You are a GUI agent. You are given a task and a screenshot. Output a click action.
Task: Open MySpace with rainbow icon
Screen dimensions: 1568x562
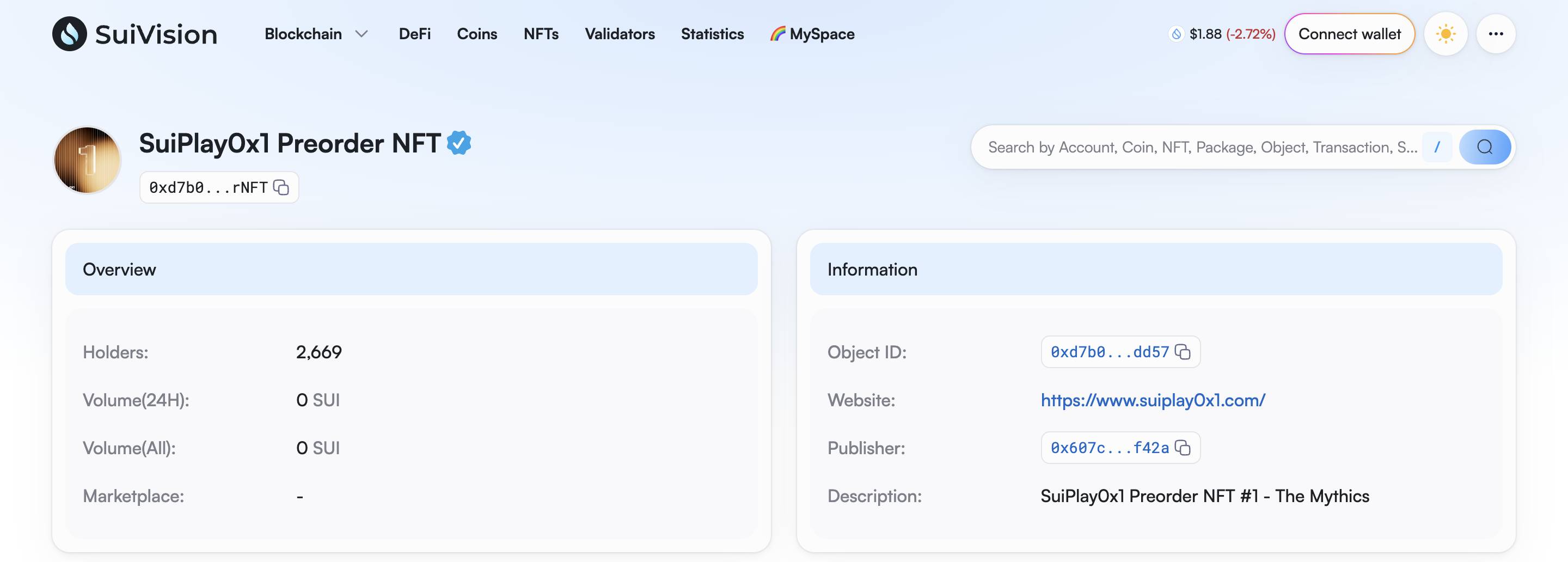tap(812, 34)
